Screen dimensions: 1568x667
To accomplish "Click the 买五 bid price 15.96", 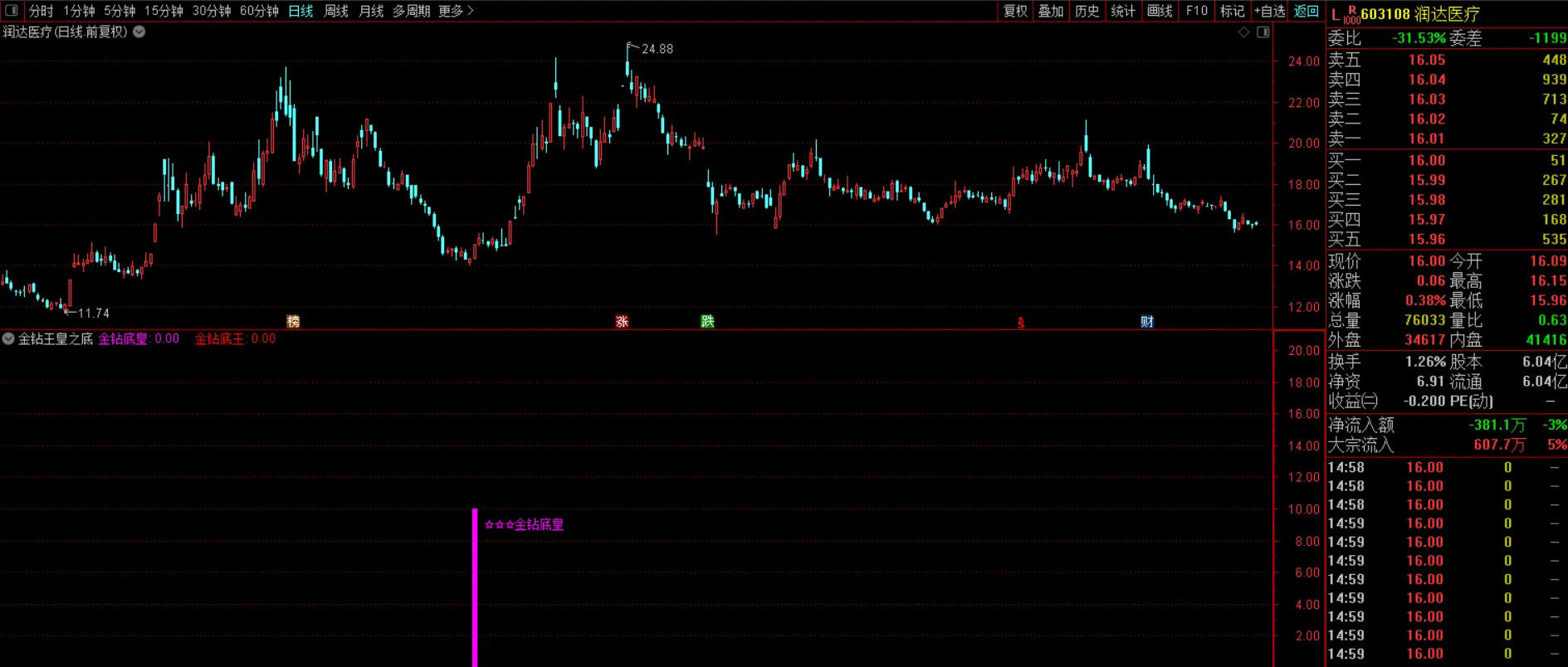I will coord(1427,240).
